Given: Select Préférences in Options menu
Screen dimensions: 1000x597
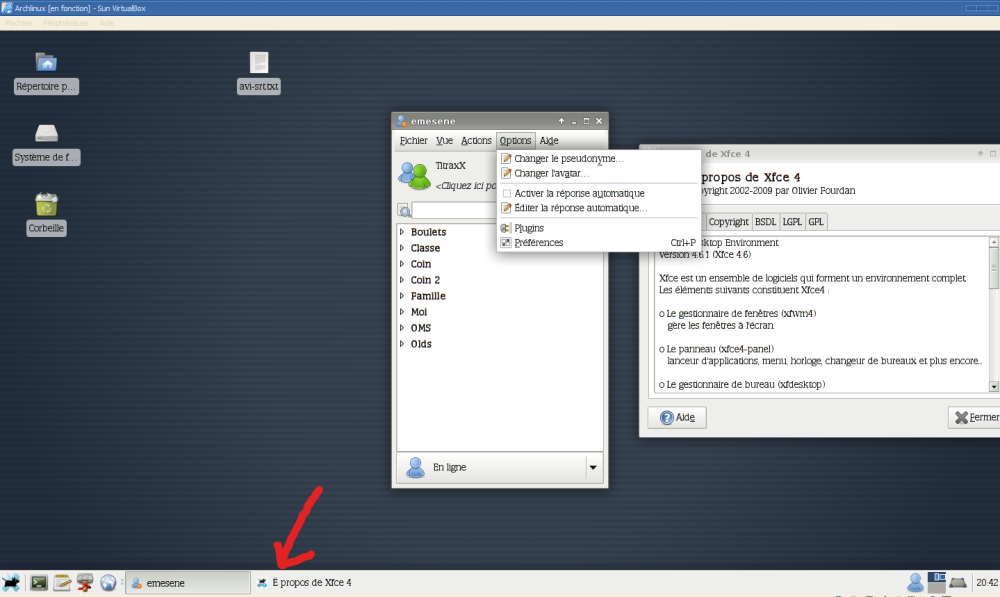Looking at the screenshot, I should pyautogui.click(x=538, y=242).
